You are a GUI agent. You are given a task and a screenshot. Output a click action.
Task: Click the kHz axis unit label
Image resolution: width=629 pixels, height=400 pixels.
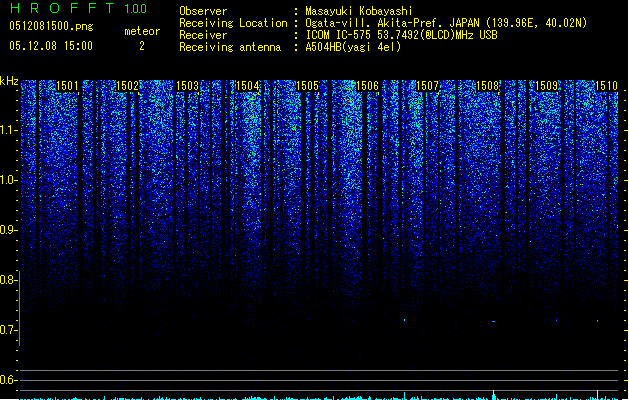(x=9, y=81)
